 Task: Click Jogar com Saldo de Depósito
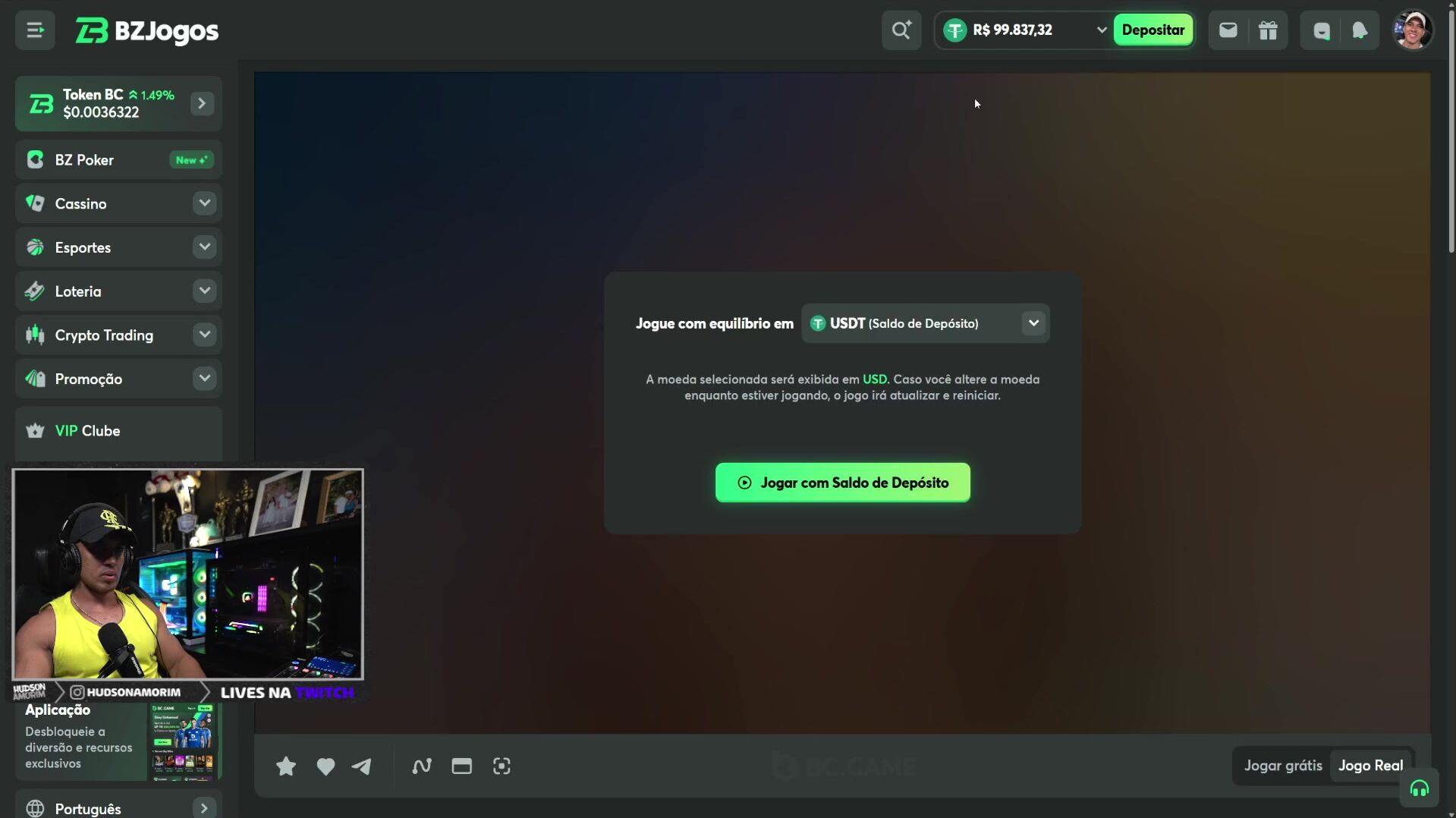(x=843, y=483)
